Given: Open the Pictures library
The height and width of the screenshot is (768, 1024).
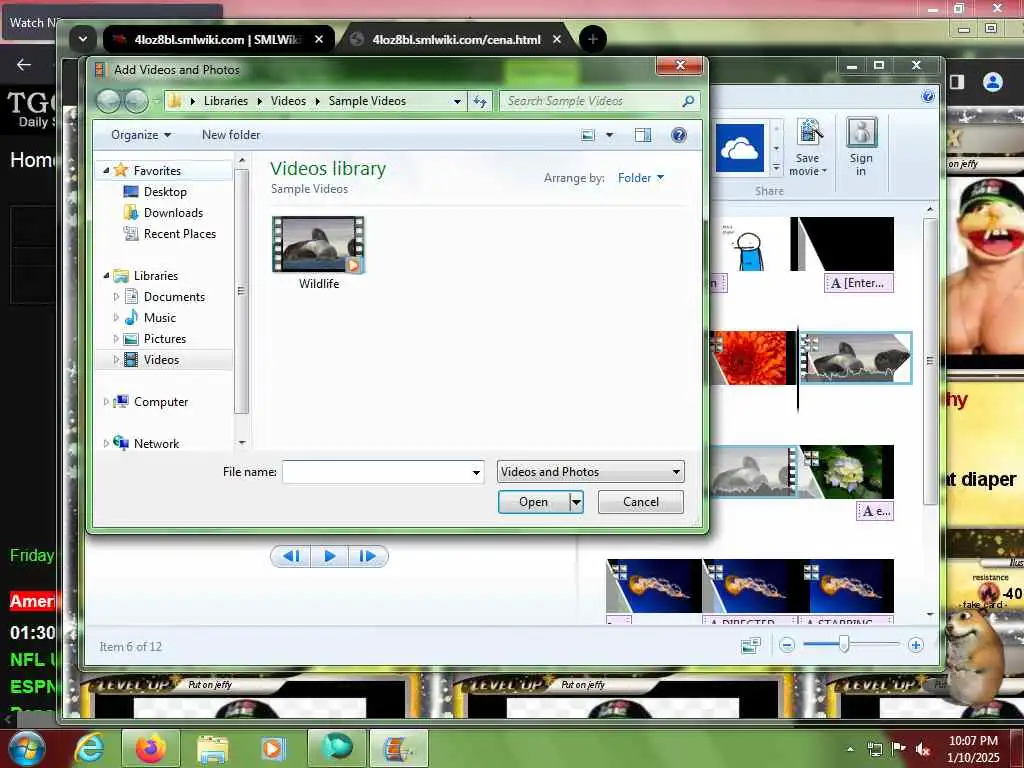Looking at the screenshot, I should coord(165,338).
